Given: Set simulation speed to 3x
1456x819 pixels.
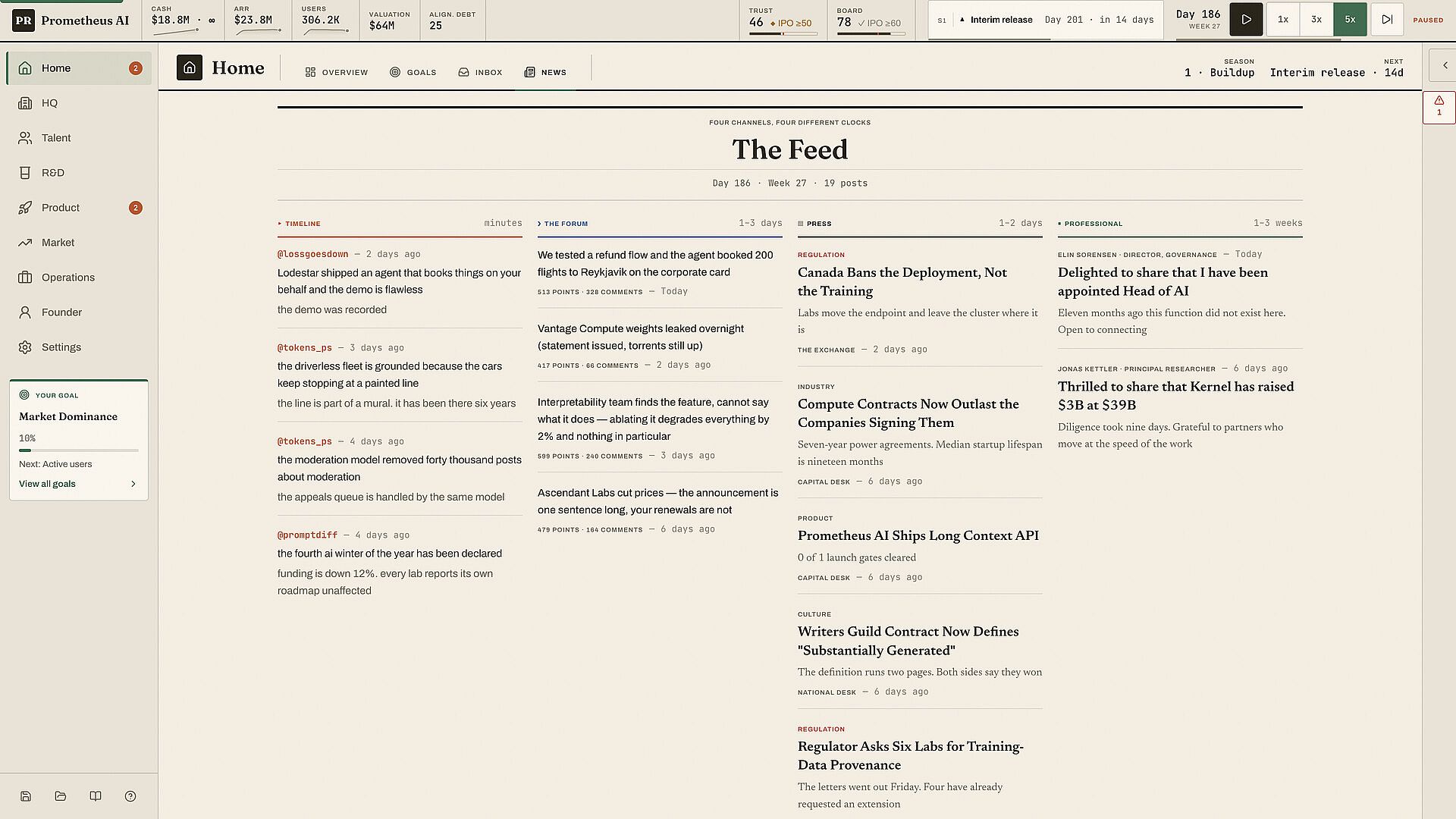Looking at the screenshot, I should point(1316,20).
